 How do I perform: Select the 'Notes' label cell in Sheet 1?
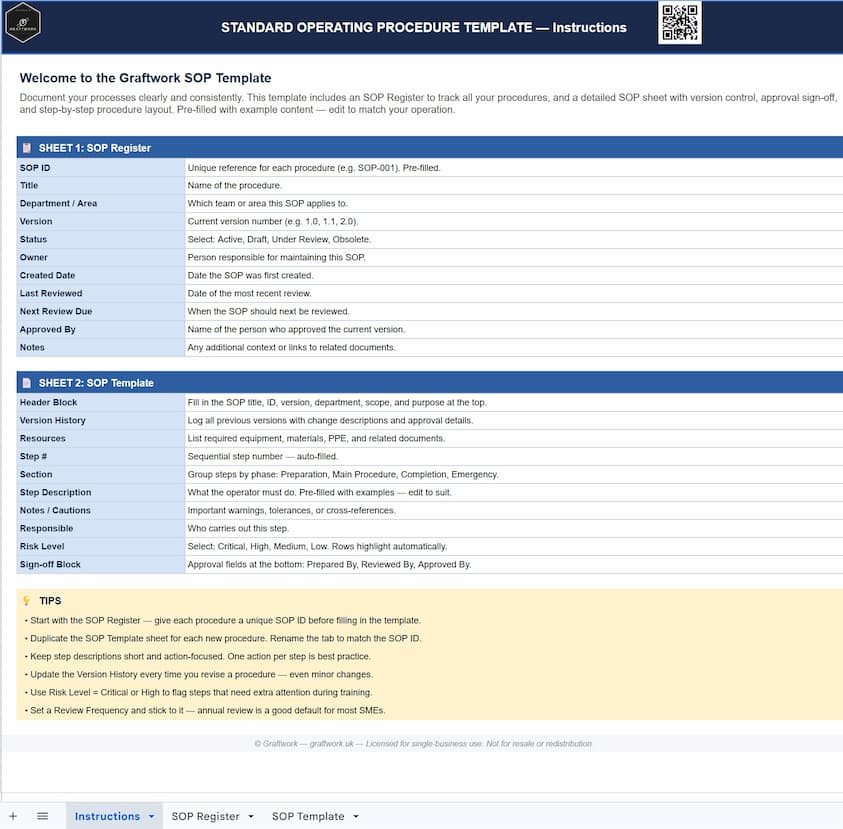tap(101, 347)
